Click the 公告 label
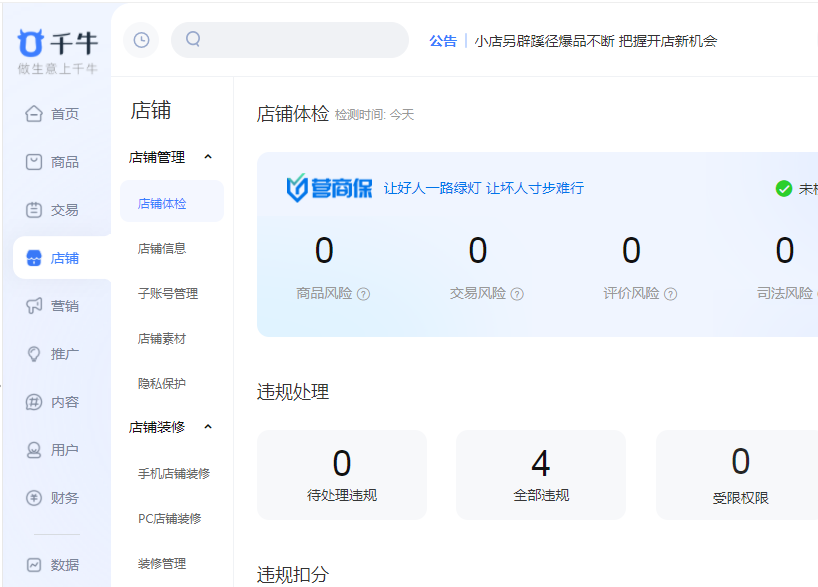Image resolution: width=818 pixels, height=587 pixels. coord(443,41)
